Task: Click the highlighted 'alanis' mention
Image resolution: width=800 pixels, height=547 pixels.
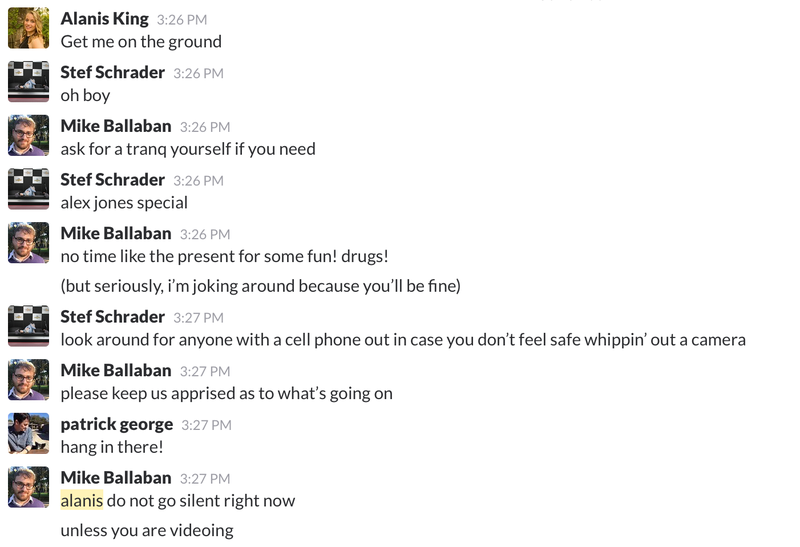Action: (x=82, y=501)
